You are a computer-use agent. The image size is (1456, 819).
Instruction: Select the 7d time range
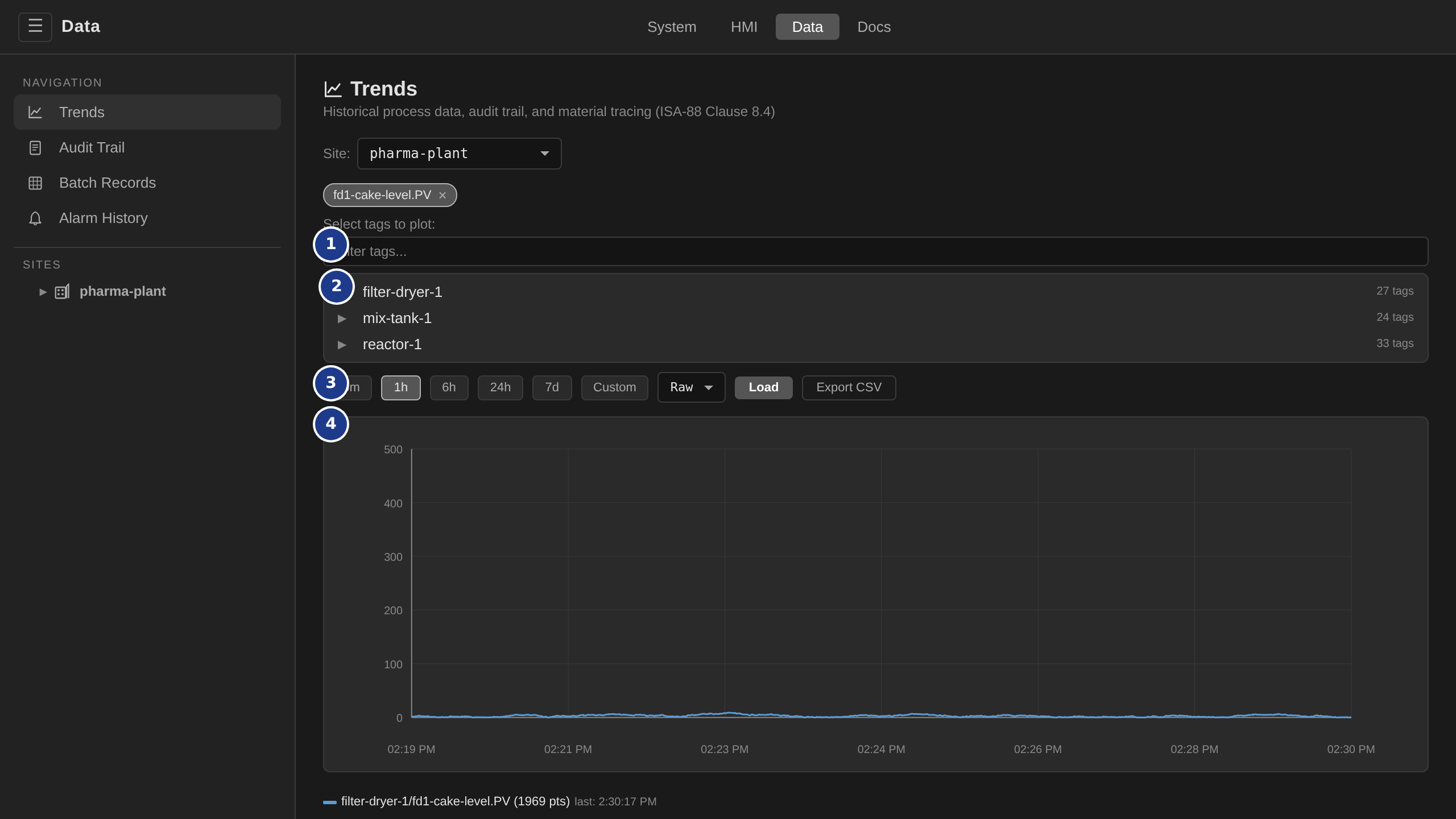tap(552, 387)
